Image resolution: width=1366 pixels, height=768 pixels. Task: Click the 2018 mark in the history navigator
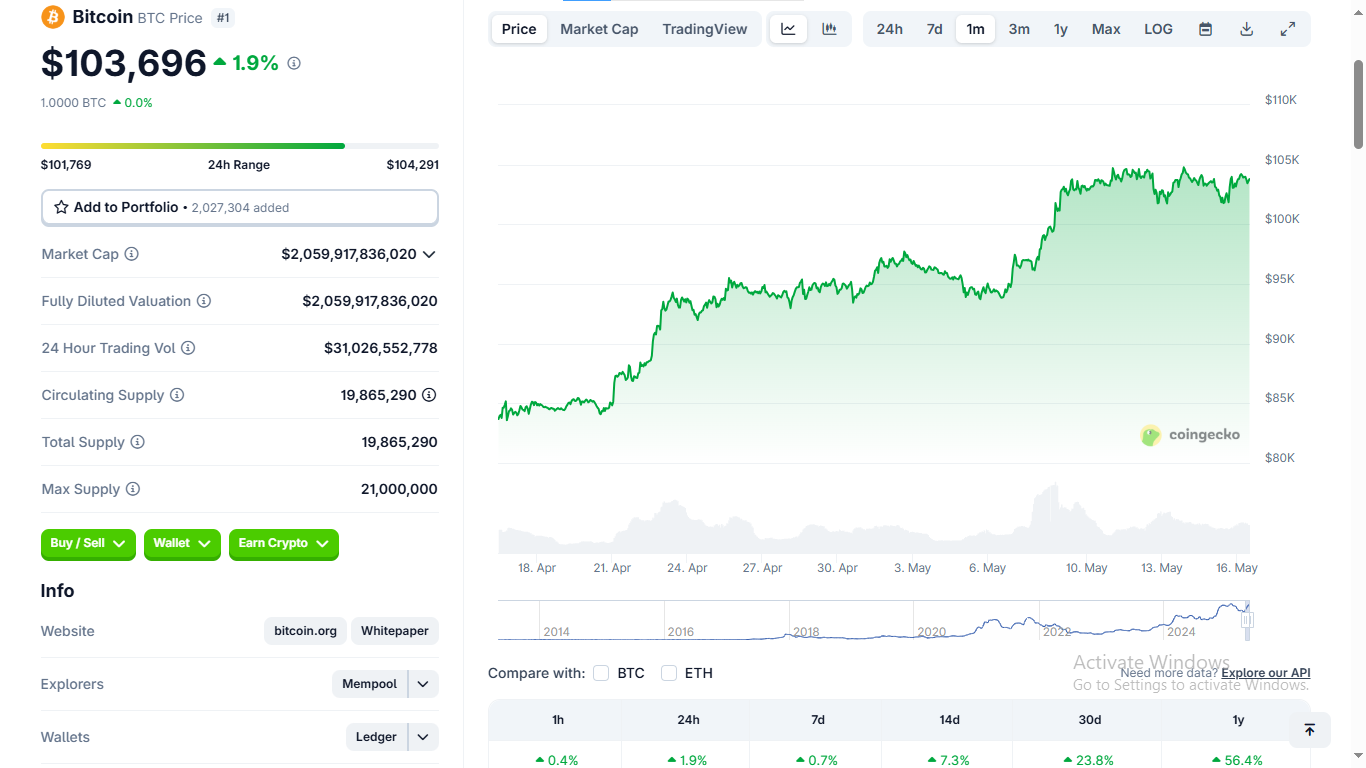[806, 632]
